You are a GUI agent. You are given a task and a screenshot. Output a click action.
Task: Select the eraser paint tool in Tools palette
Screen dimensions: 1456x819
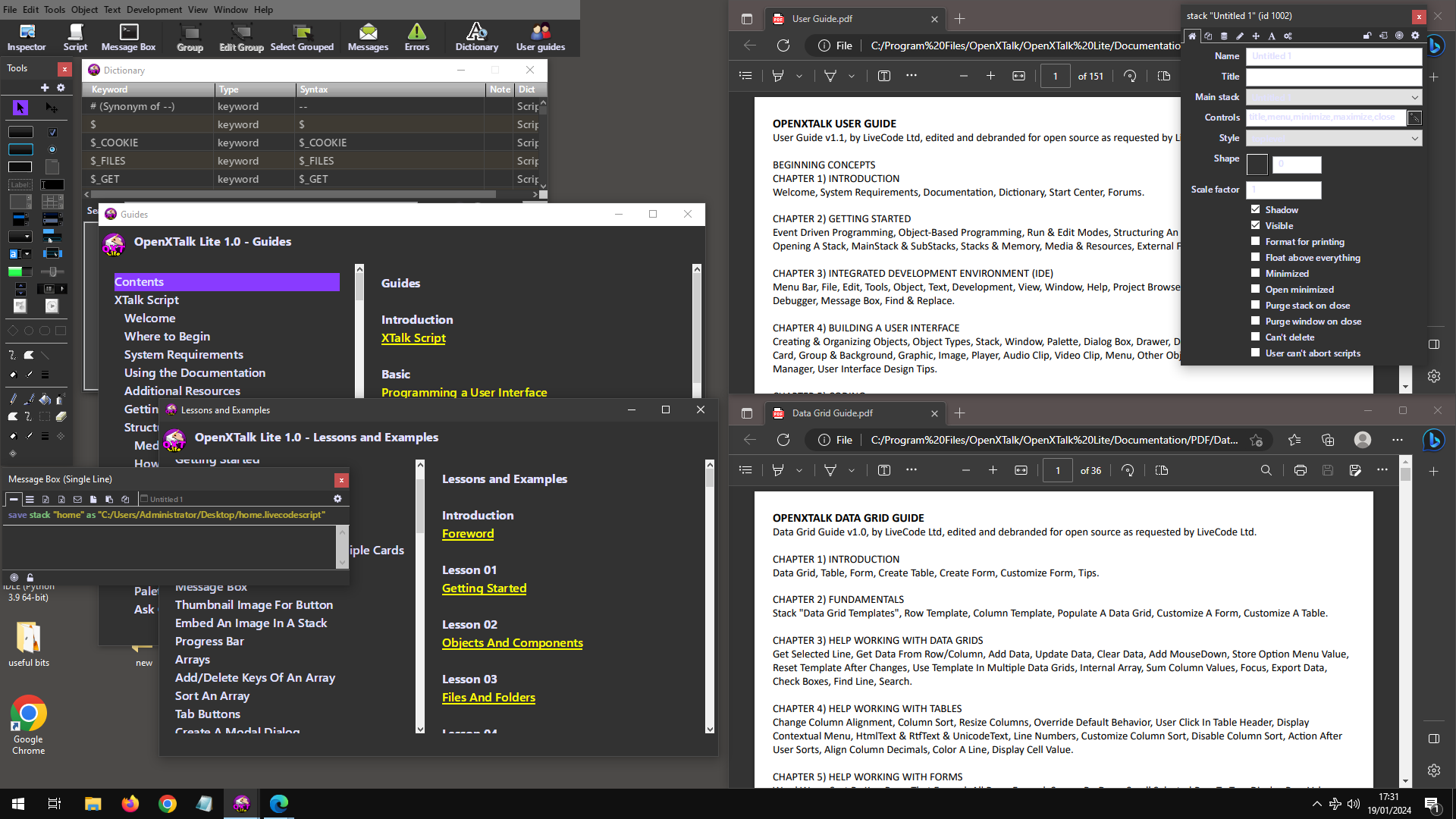61,416
